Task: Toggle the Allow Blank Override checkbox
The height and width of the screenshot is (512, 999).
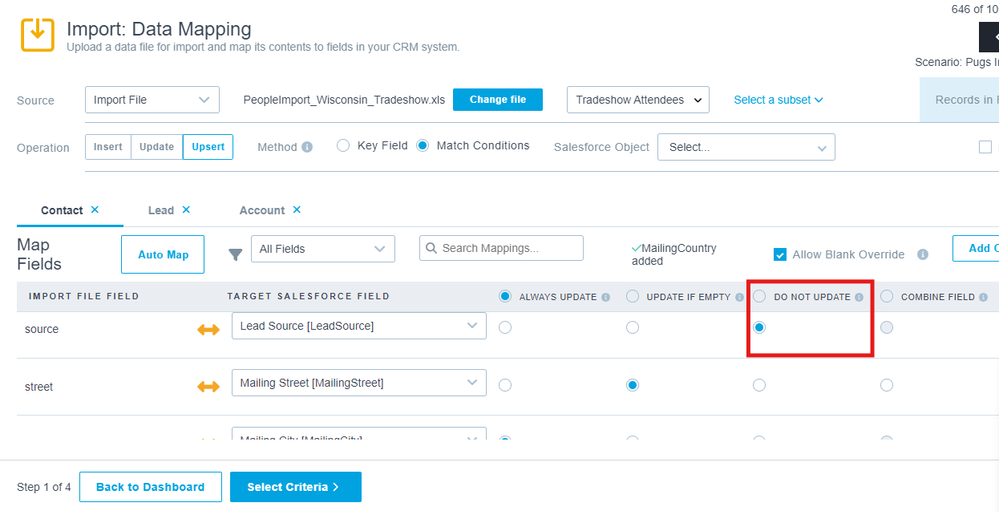Action: [780, 255]
